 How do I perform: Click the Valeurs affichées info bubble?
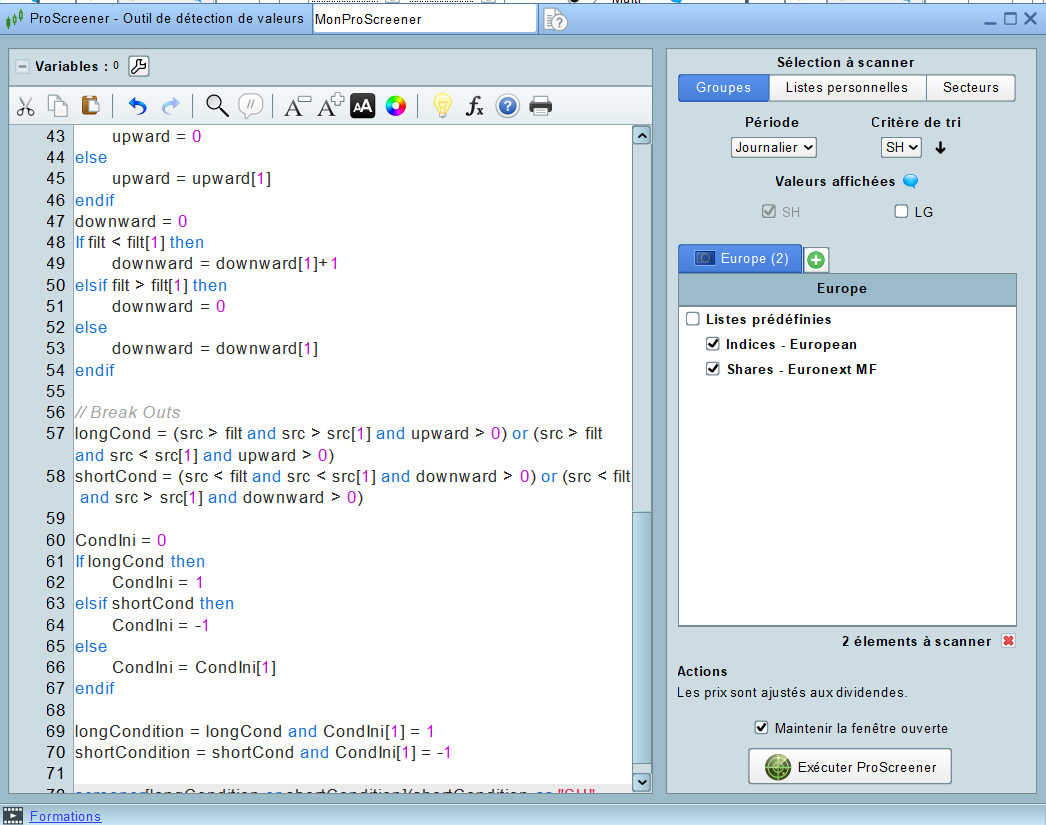coord(910,181)
